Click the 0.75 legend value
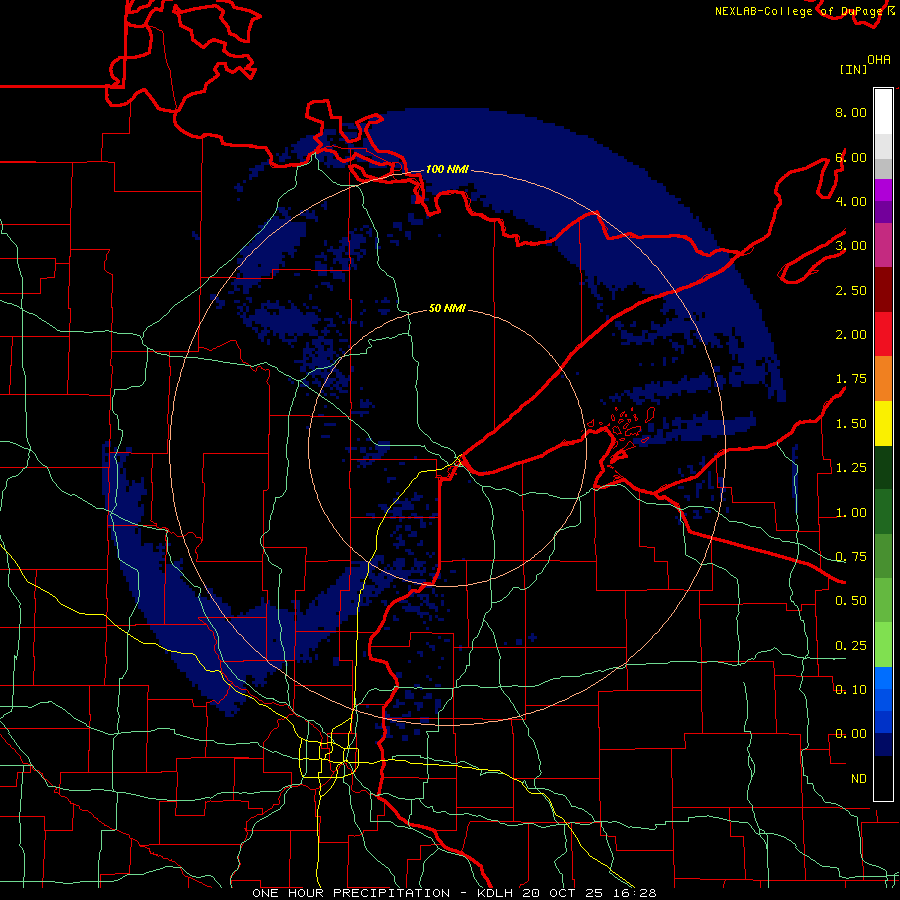This screenshot has height=900, width=900. pos(851,557)
